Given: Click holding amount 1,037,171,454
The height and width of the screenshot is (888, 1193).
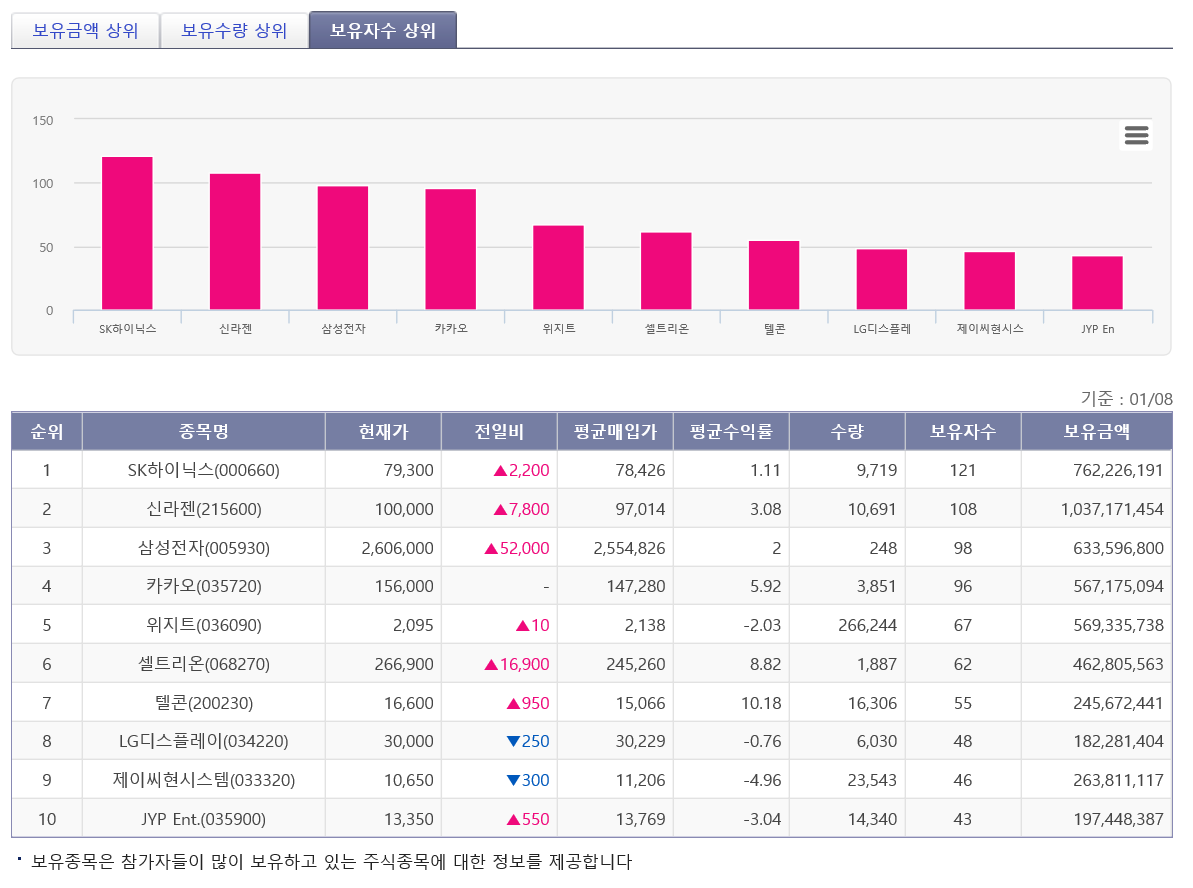Looking at the screenshot, I should click(1112, 509).
